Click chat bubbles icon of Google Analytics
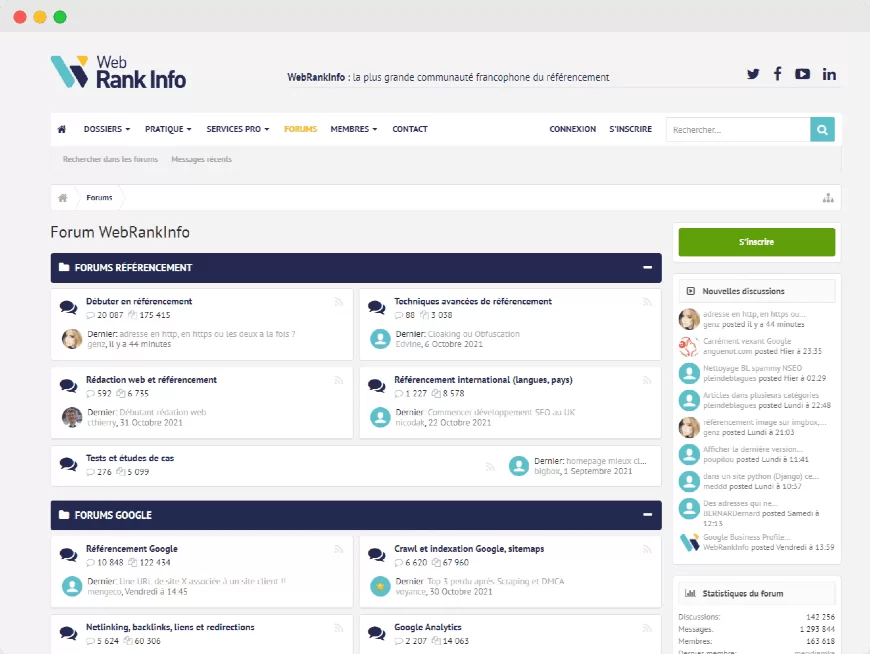The height and width of the screenshot is (654, 870). point(377,633)
